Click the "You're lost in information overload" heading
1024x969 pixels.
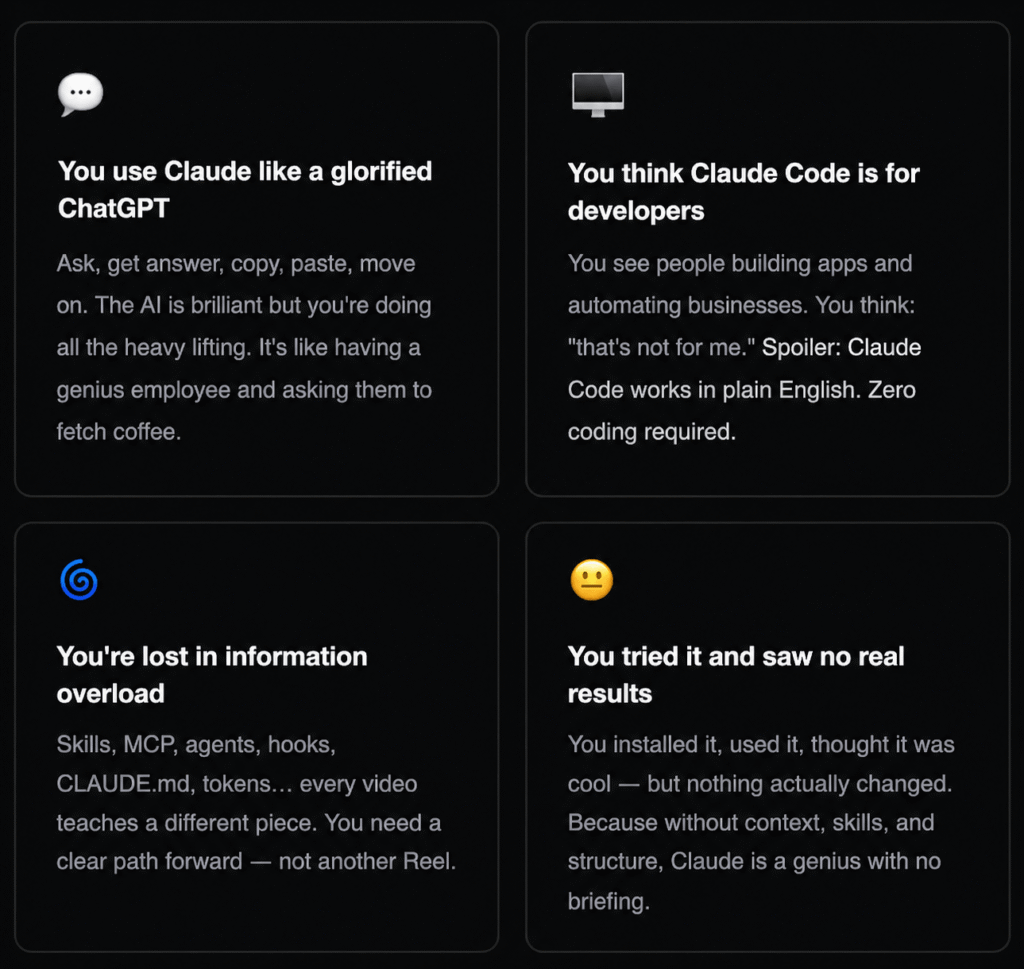(212, 675)
